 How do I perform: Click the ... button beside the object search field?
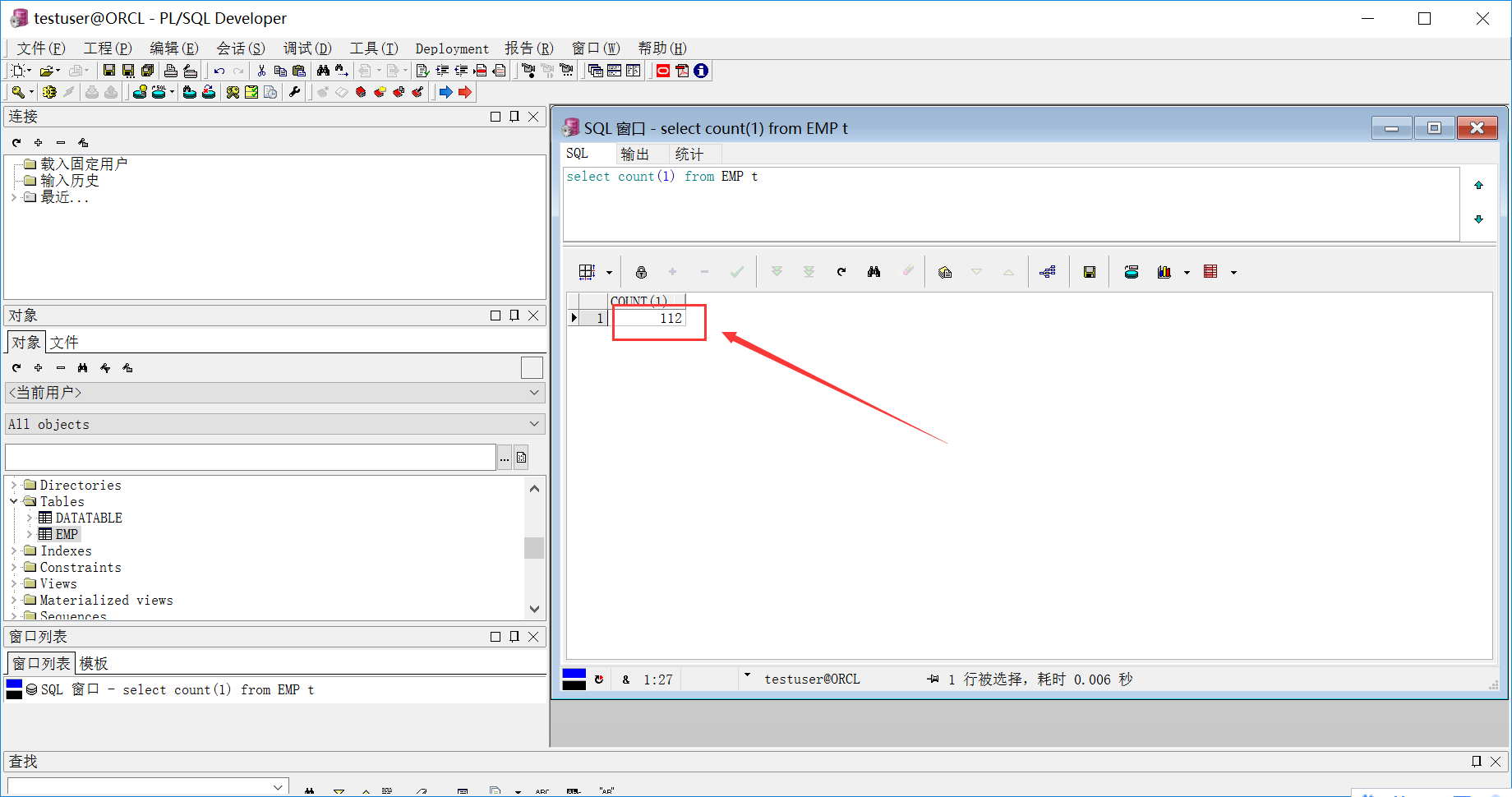(x=505, y=458)
